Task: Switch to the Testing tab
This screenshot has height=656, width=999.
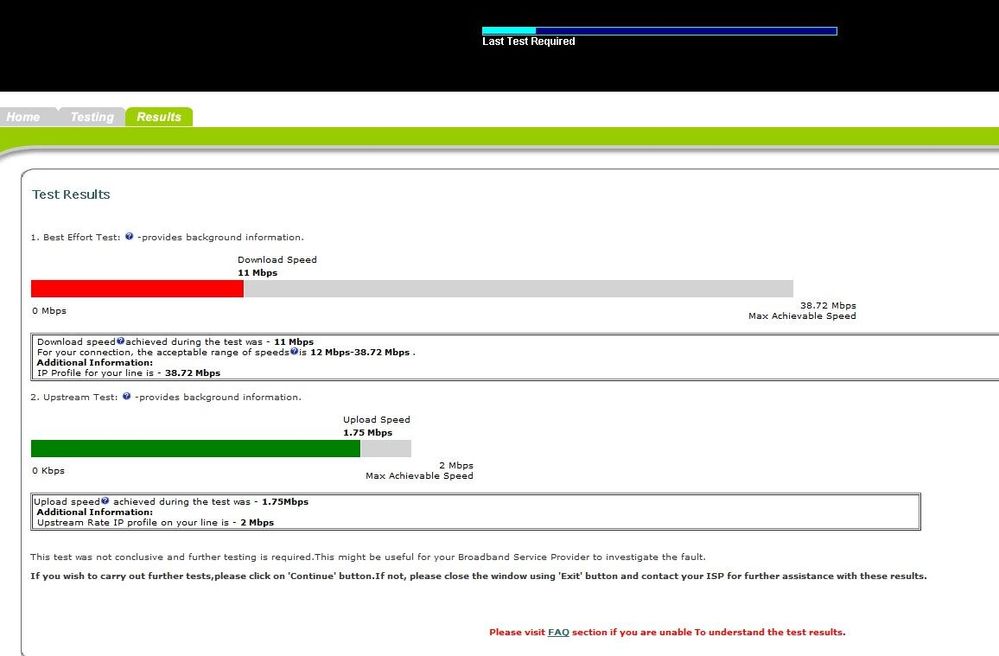Action: (92, 117)
